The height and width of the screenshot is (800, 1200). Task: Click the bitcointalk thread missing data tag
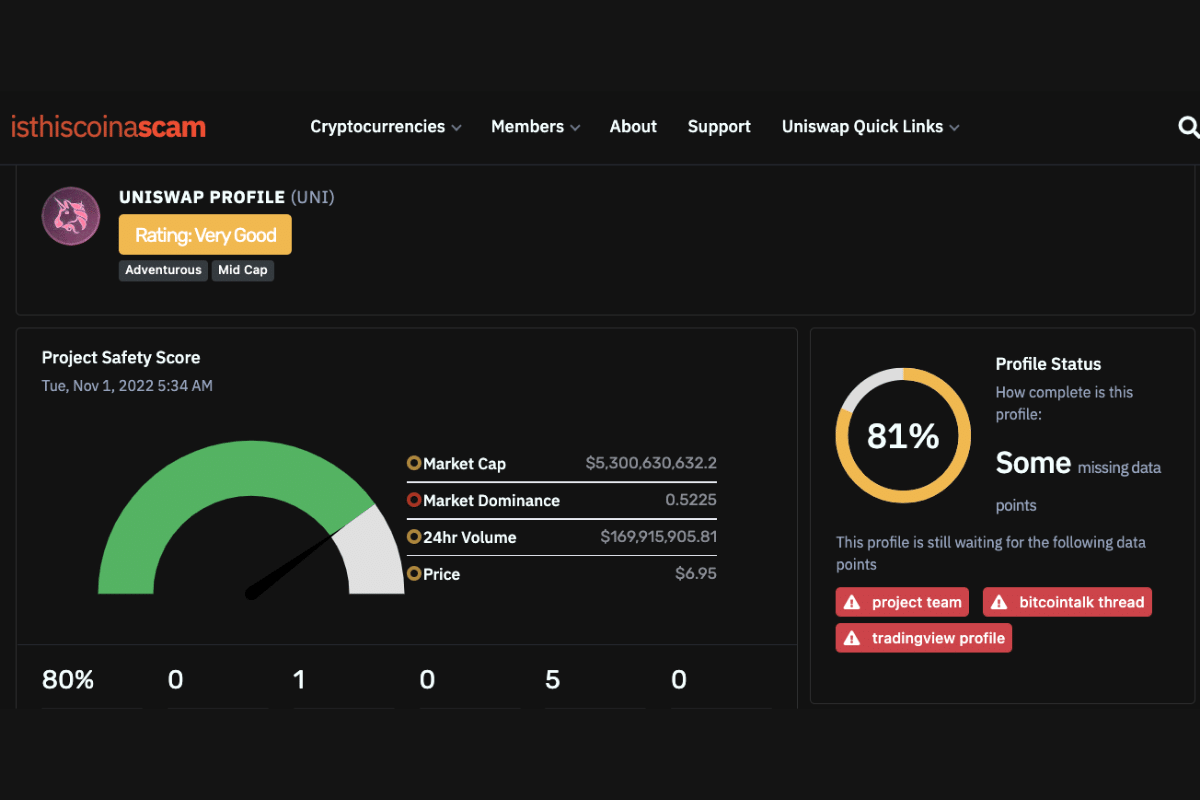click(1067, 602)
